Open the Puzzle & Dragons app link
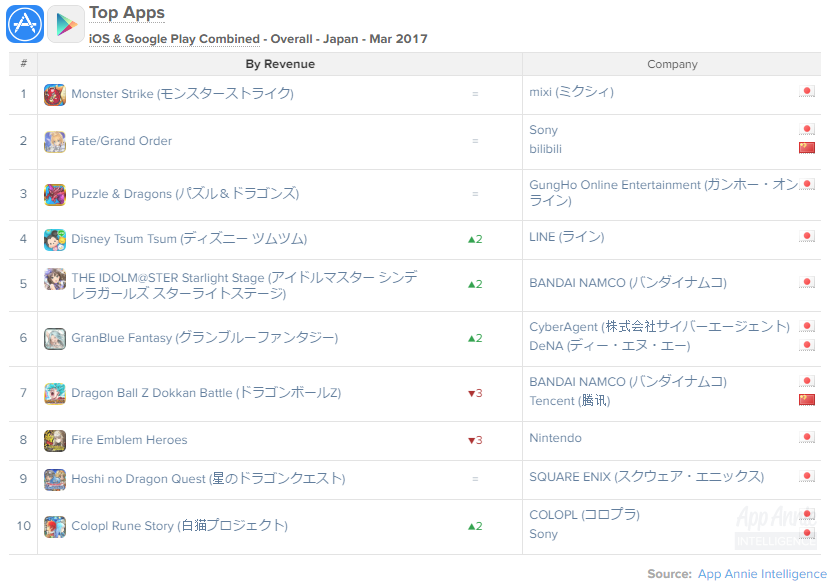This screenshot has width=834, height=586. [185, 194]
